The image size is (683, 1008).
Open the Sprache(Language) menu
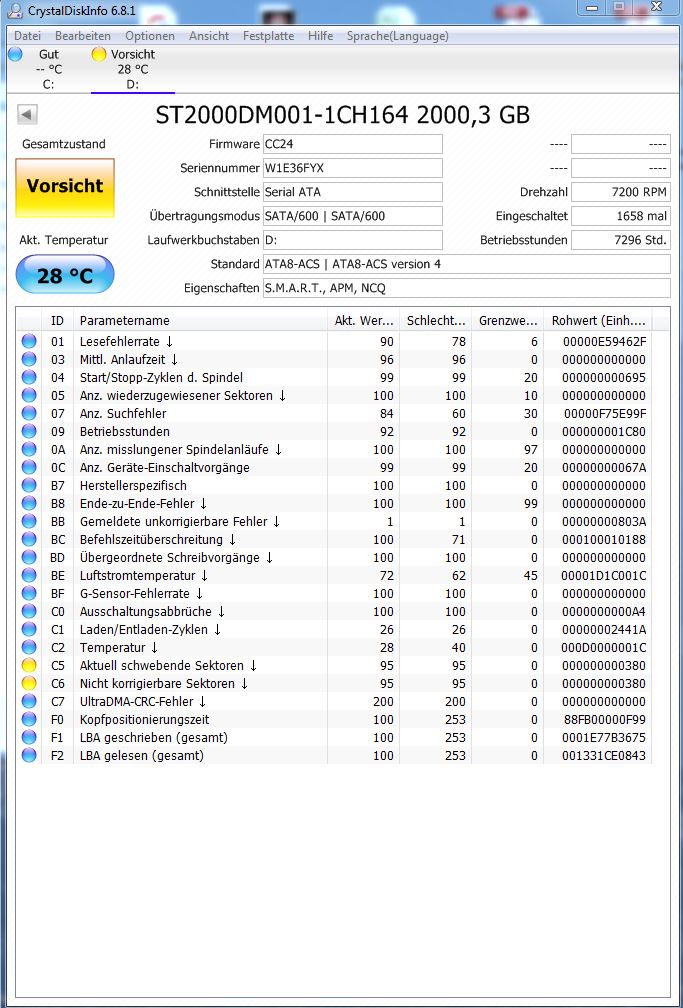click(x=397, y=36)
